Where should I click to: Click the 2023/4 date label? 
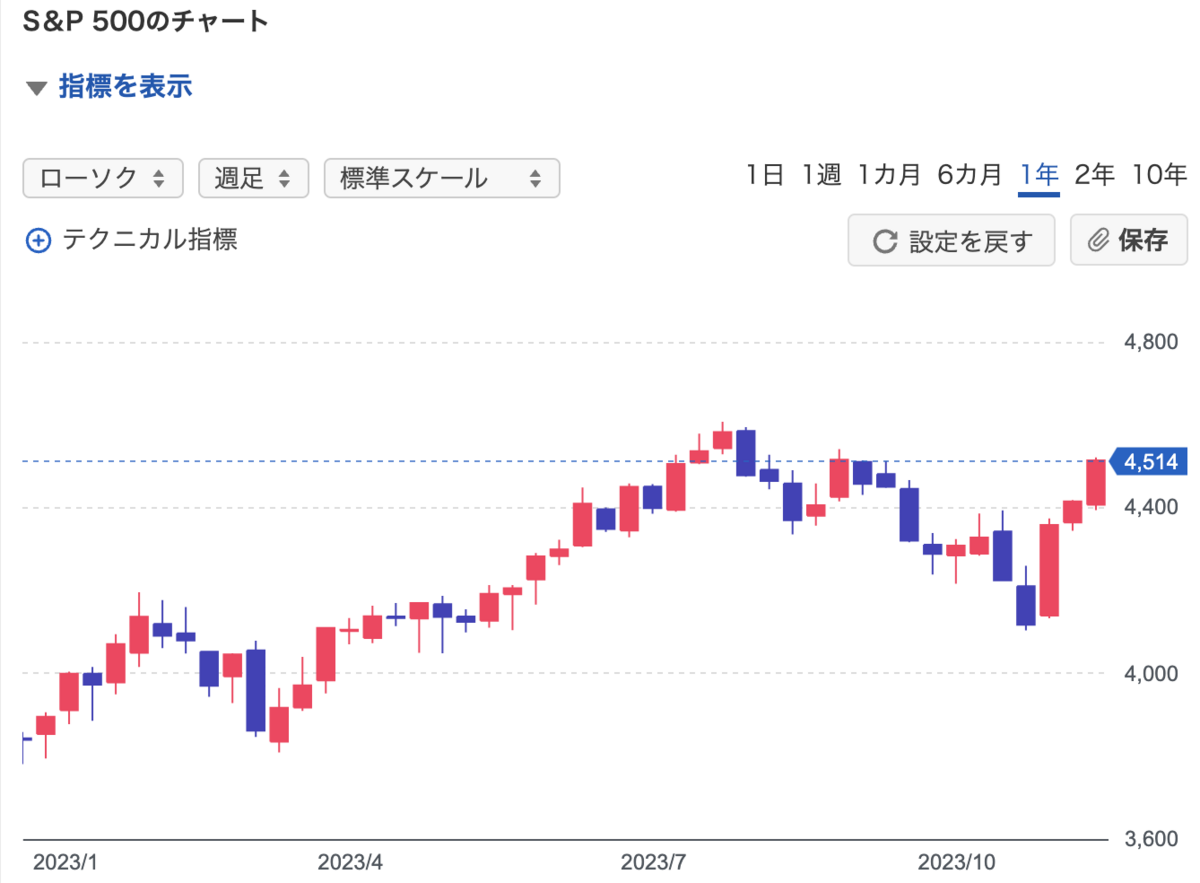click(x=351, y=861)
